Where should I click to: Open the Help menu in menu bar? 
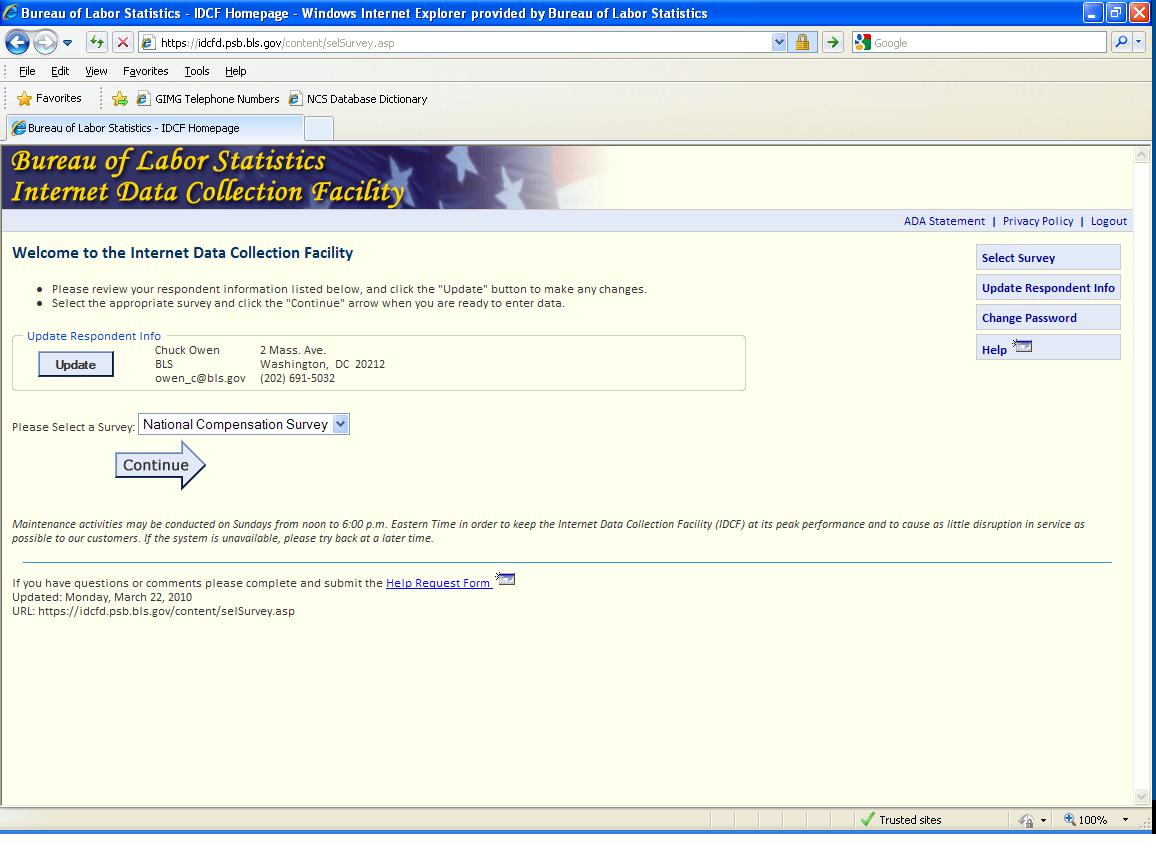click(236, 71)
